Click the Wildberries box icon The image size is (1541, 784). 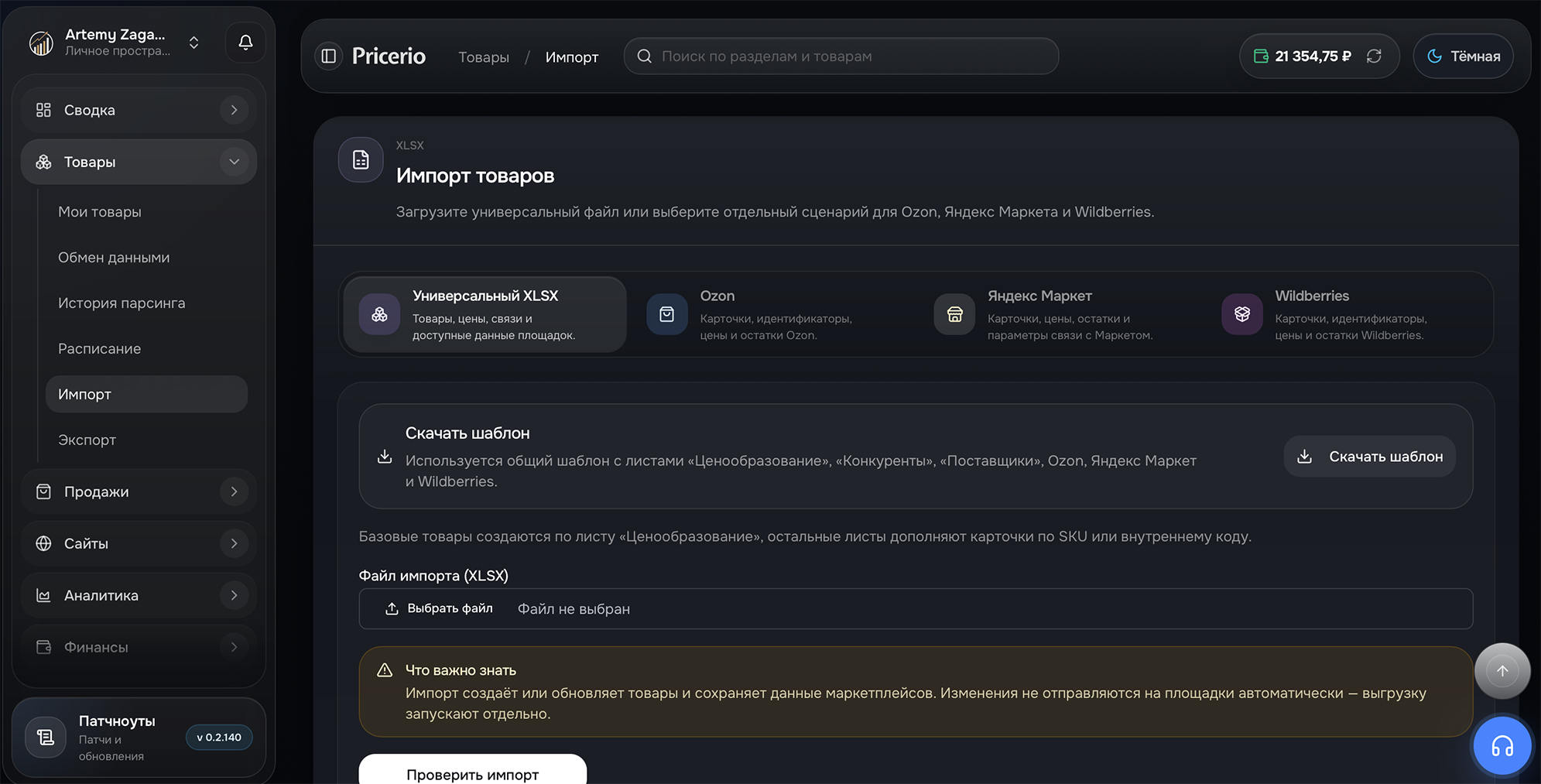1242,314
